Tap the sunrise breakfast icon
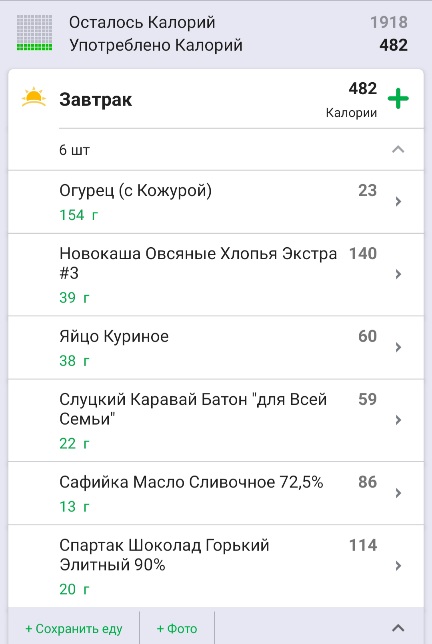 tap(34, 97)
